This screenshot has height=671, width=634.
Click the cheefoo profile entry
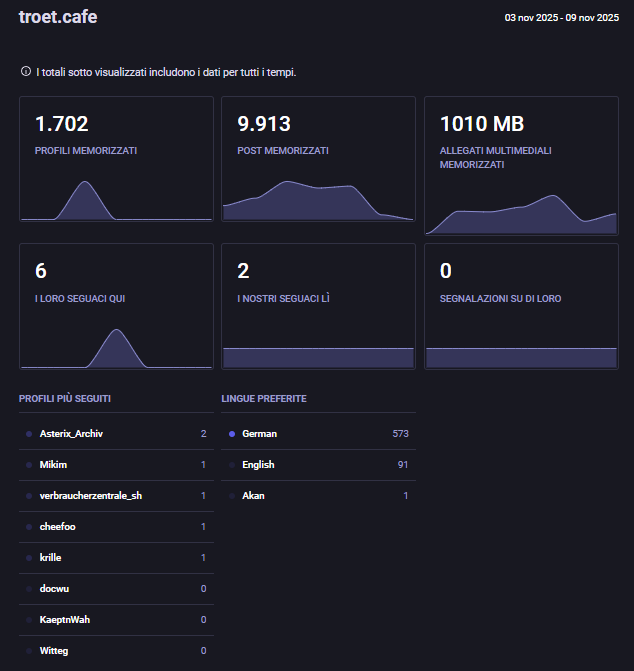[x=60, y=527]
